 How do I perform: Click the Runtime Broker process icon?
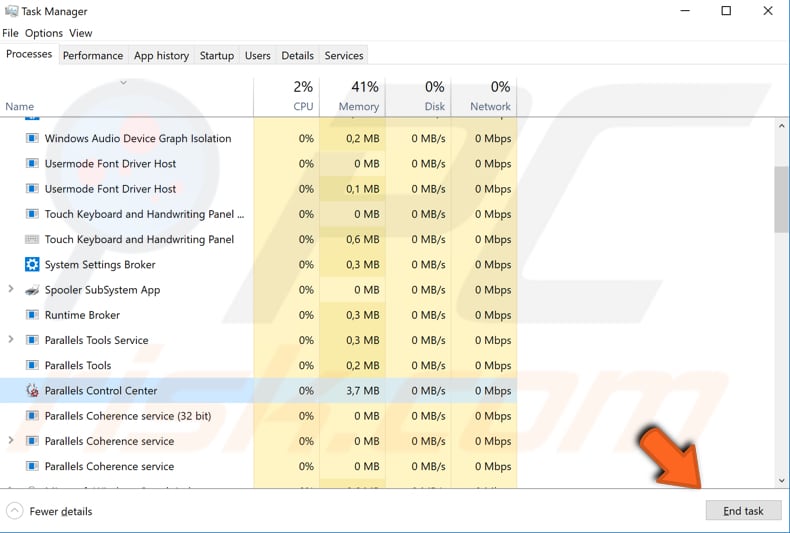32,315
